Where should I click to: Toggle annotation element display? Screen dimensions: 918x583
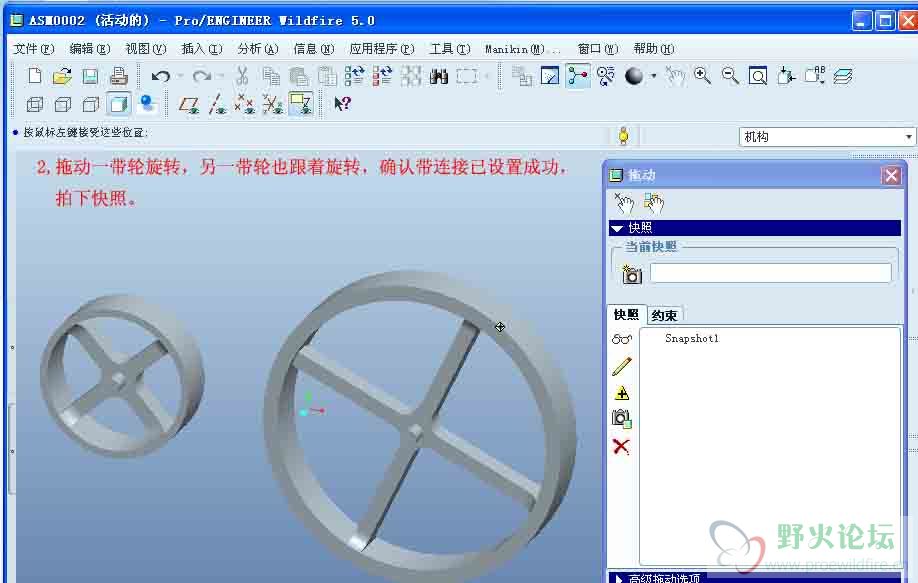(x=300, y=104)
